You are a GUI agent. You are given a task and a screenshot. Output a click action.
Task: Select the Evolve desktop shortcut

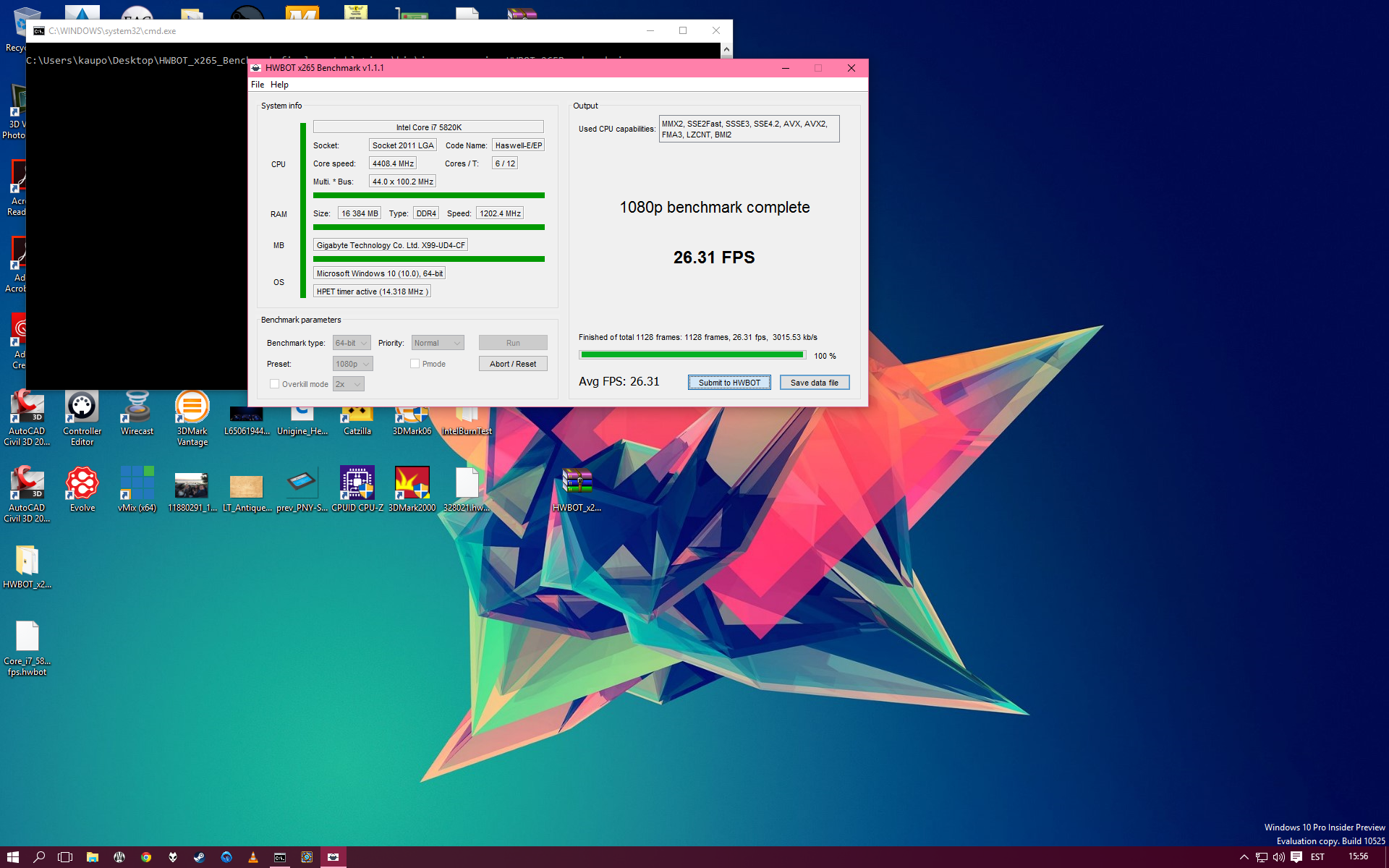(82, 490)
